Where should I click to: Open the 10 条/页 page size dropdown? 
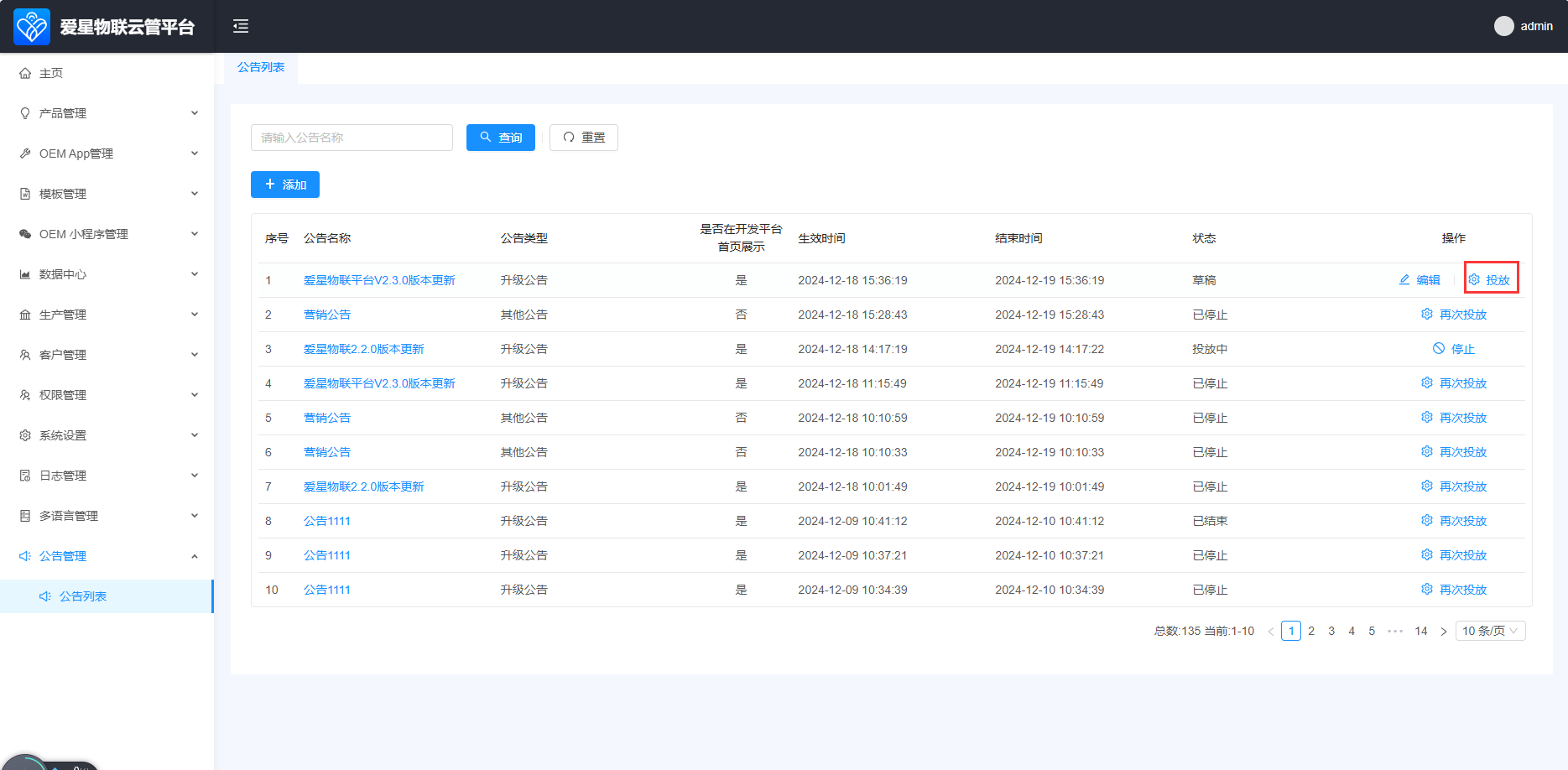click(x=1491, y=631)
